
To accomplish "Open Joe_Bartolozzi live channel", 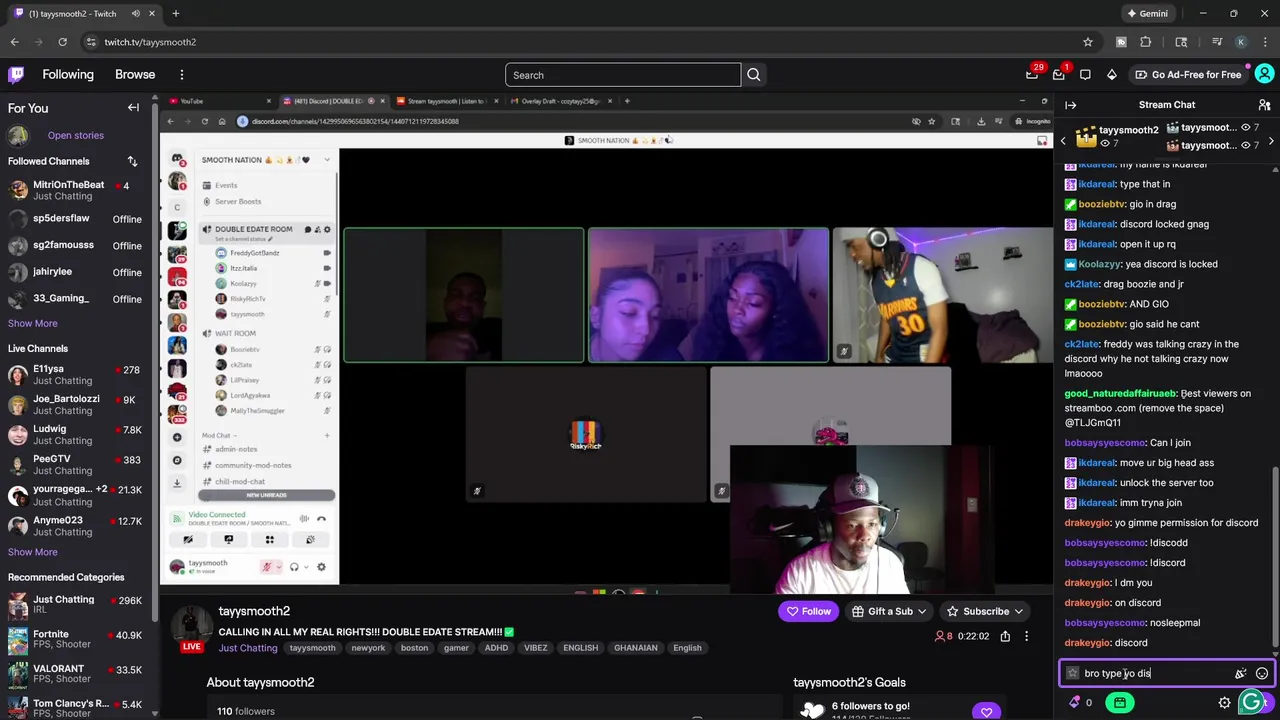I will [x=78, y=404].
